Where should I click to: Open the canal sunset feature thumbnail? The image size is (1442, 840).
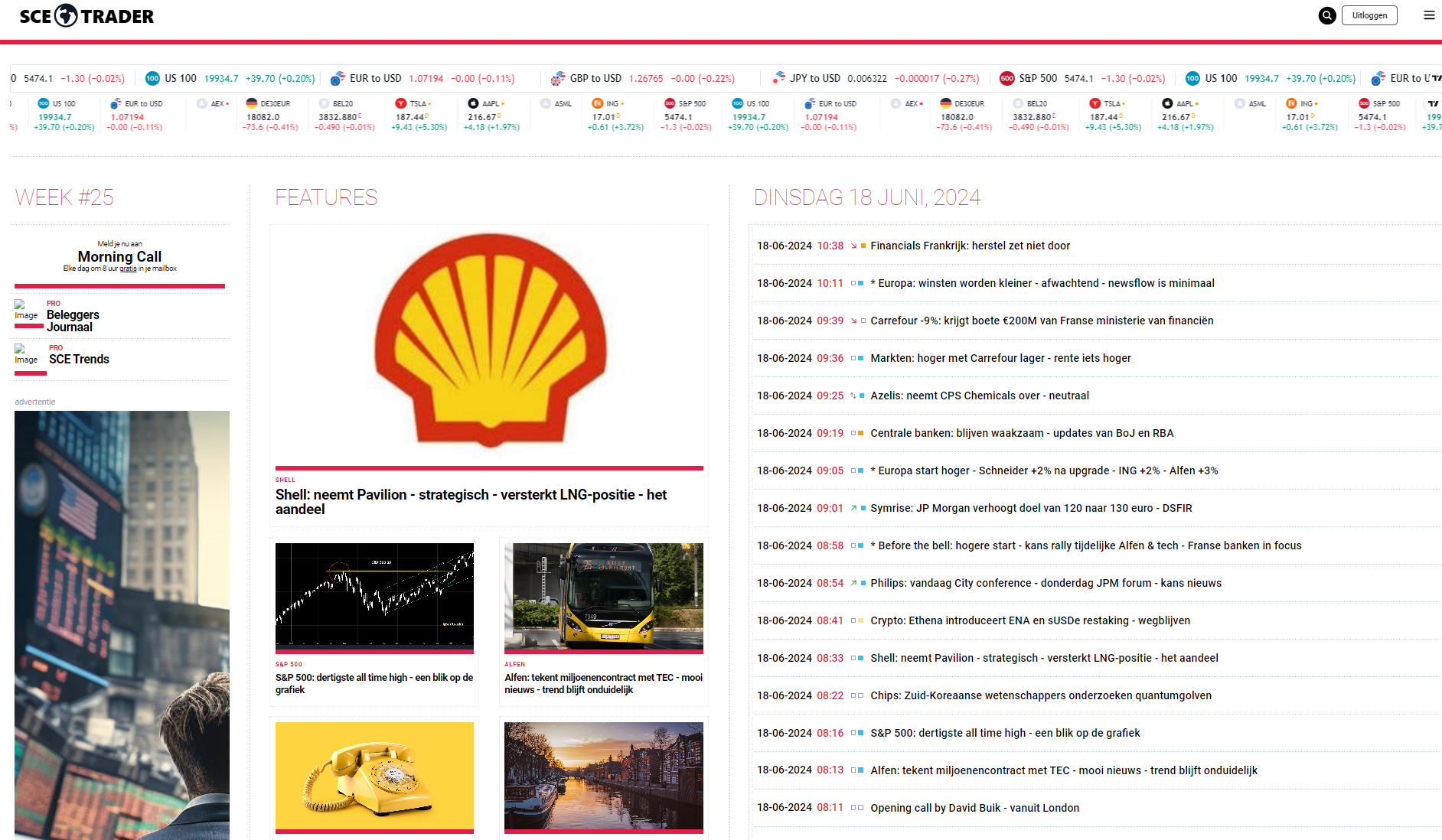(604, 776)
